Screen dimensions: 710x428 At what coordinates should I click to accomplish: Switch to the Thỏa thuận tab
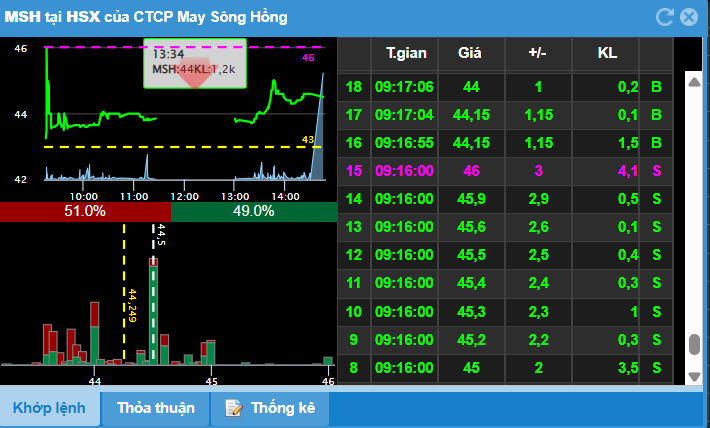pyautogui.click(x=155, y=409)
